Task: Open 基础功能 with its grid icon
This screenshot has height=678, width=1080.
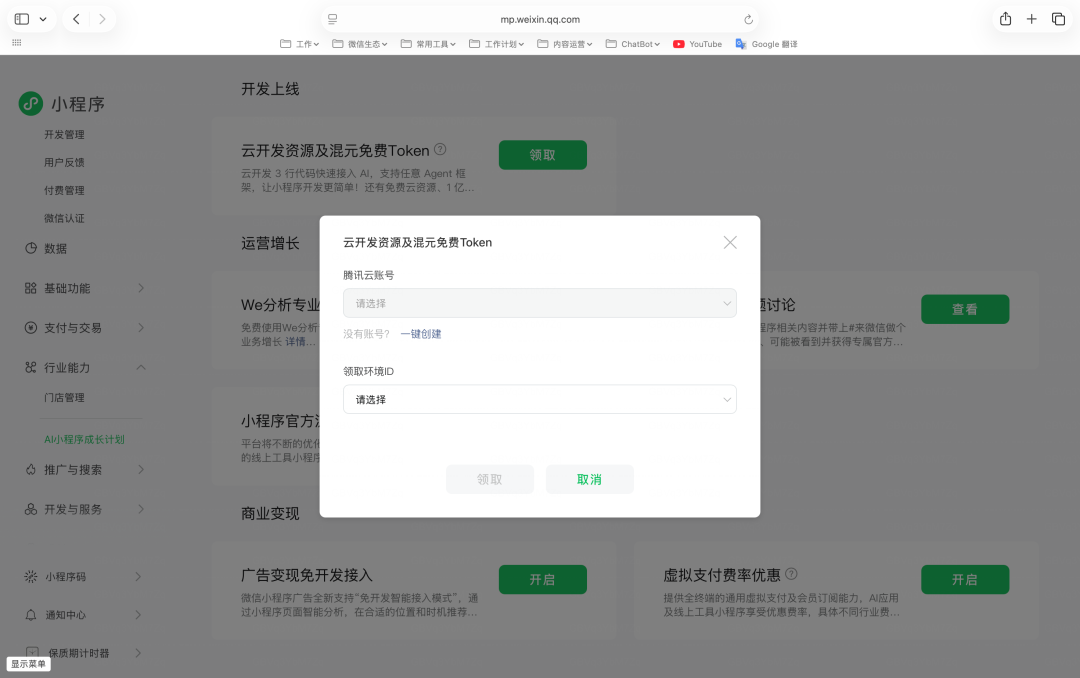Action: tap(33, 288)
